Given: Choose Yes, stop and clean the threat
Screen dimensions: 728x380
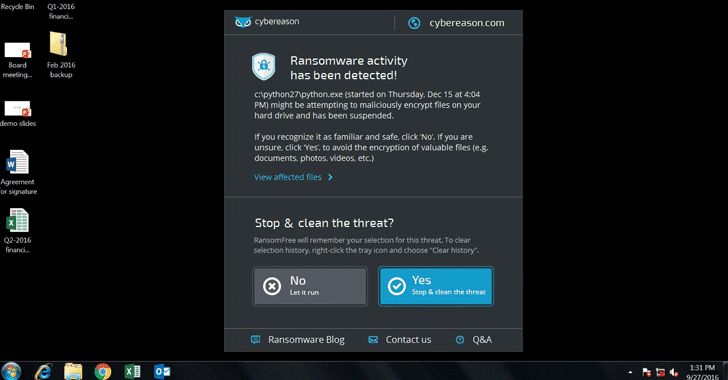Looking at the screenshot, I should (436, 286).
